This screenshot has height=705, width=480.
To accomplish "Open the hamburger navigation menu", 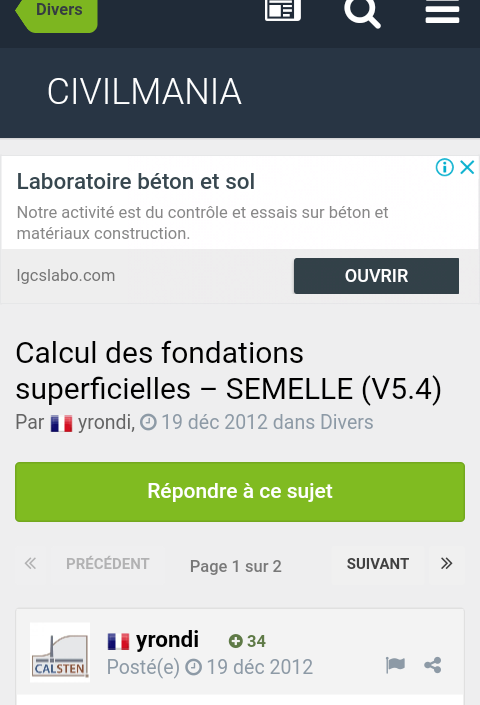I will tap(442, 12).
